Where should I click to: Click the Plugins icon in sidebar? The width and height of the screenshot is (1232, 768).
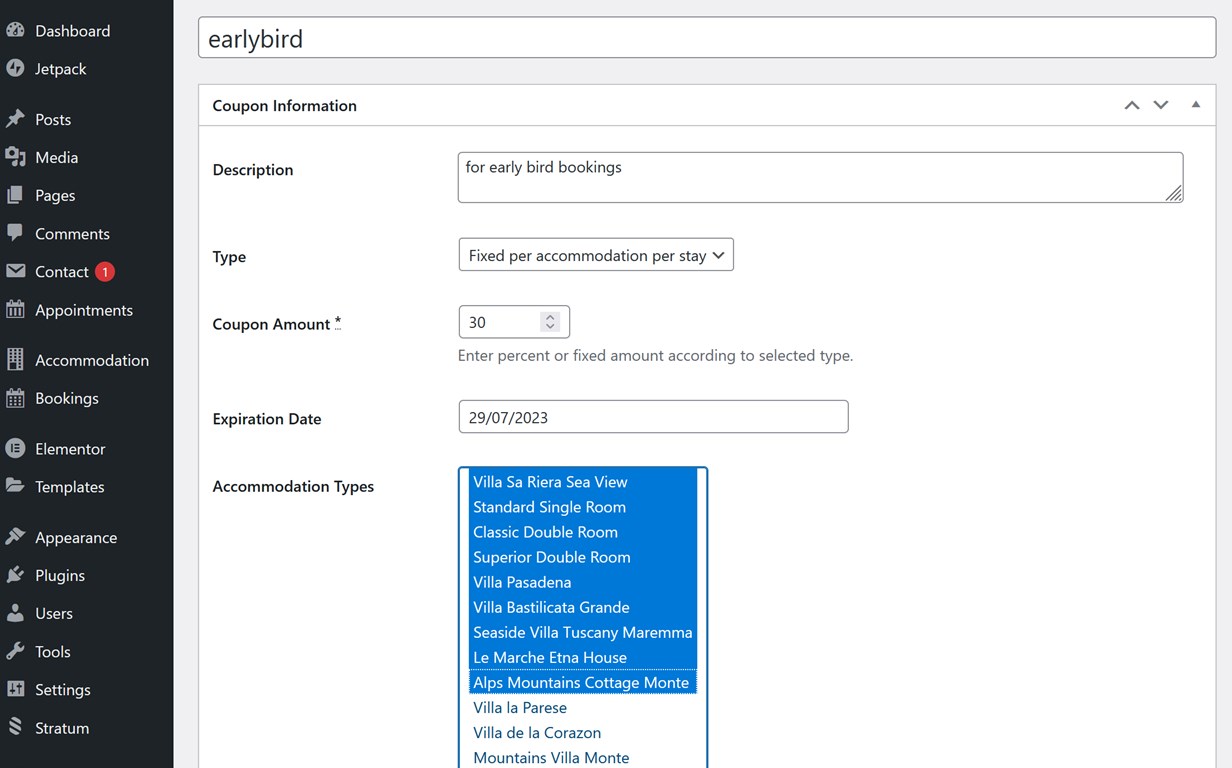(x=15, y=575)
